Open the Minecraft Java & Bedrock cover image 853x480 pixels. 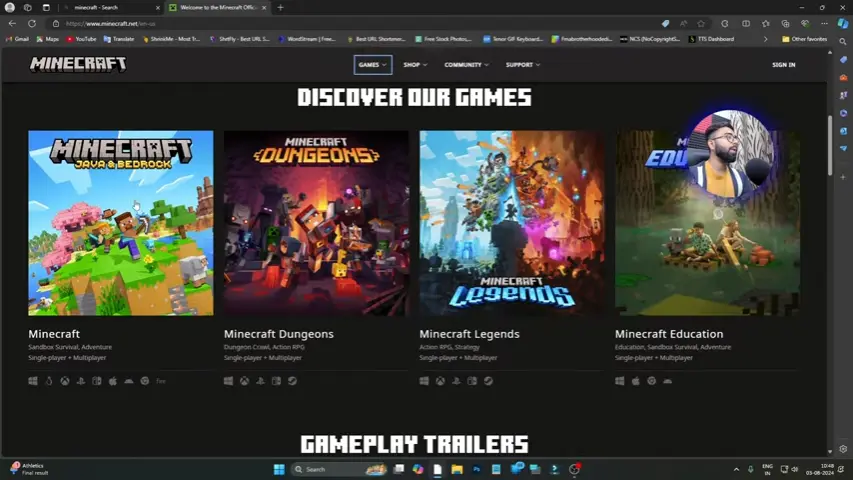pyautogui.click(x=121, y=223)
